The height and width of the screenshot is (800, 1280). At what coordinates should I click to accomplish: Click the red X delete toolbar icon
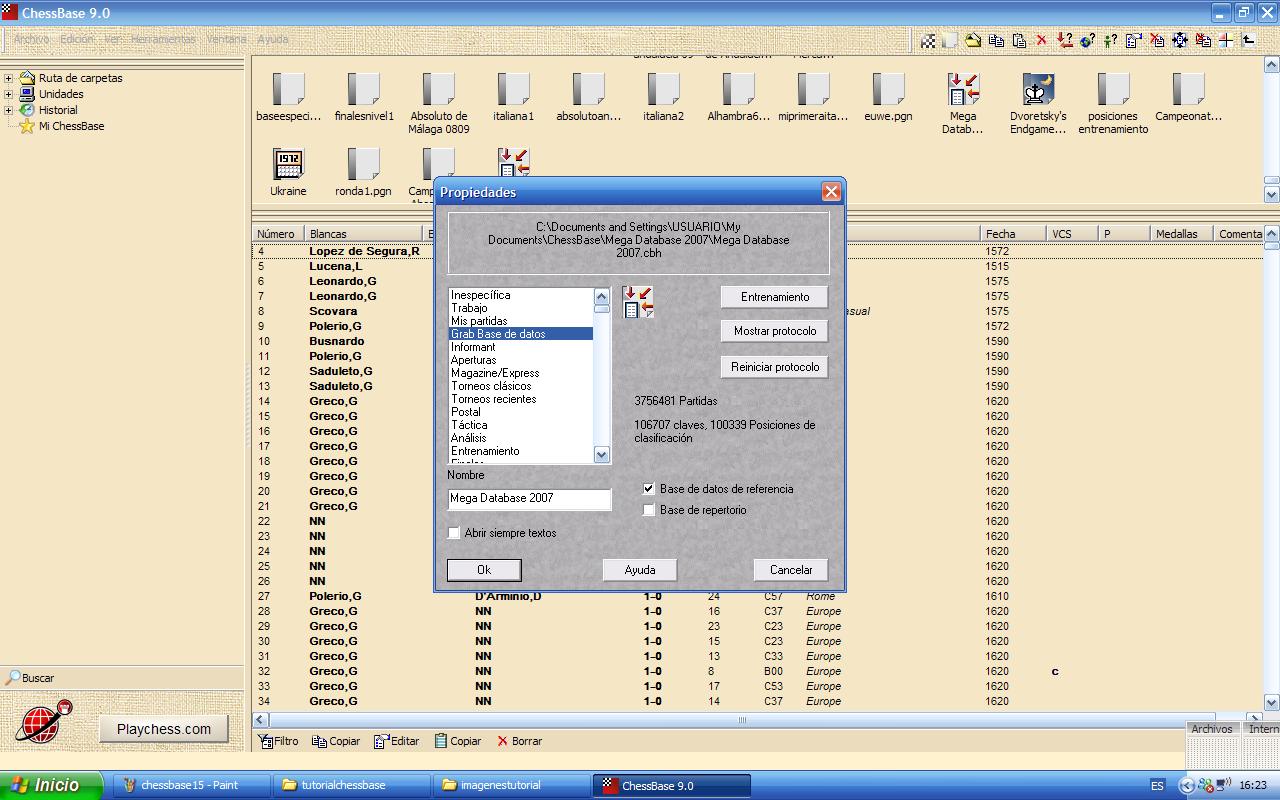1041,41
